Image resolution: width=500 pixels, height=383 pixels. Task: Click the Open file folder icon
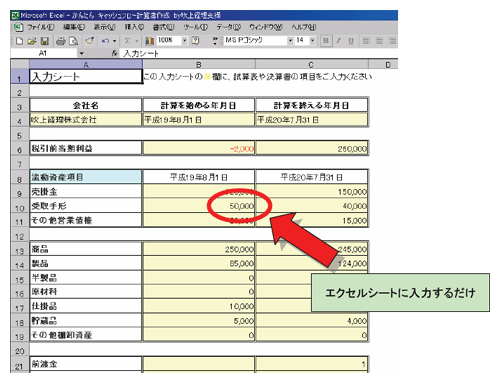(x=32, y=41)
